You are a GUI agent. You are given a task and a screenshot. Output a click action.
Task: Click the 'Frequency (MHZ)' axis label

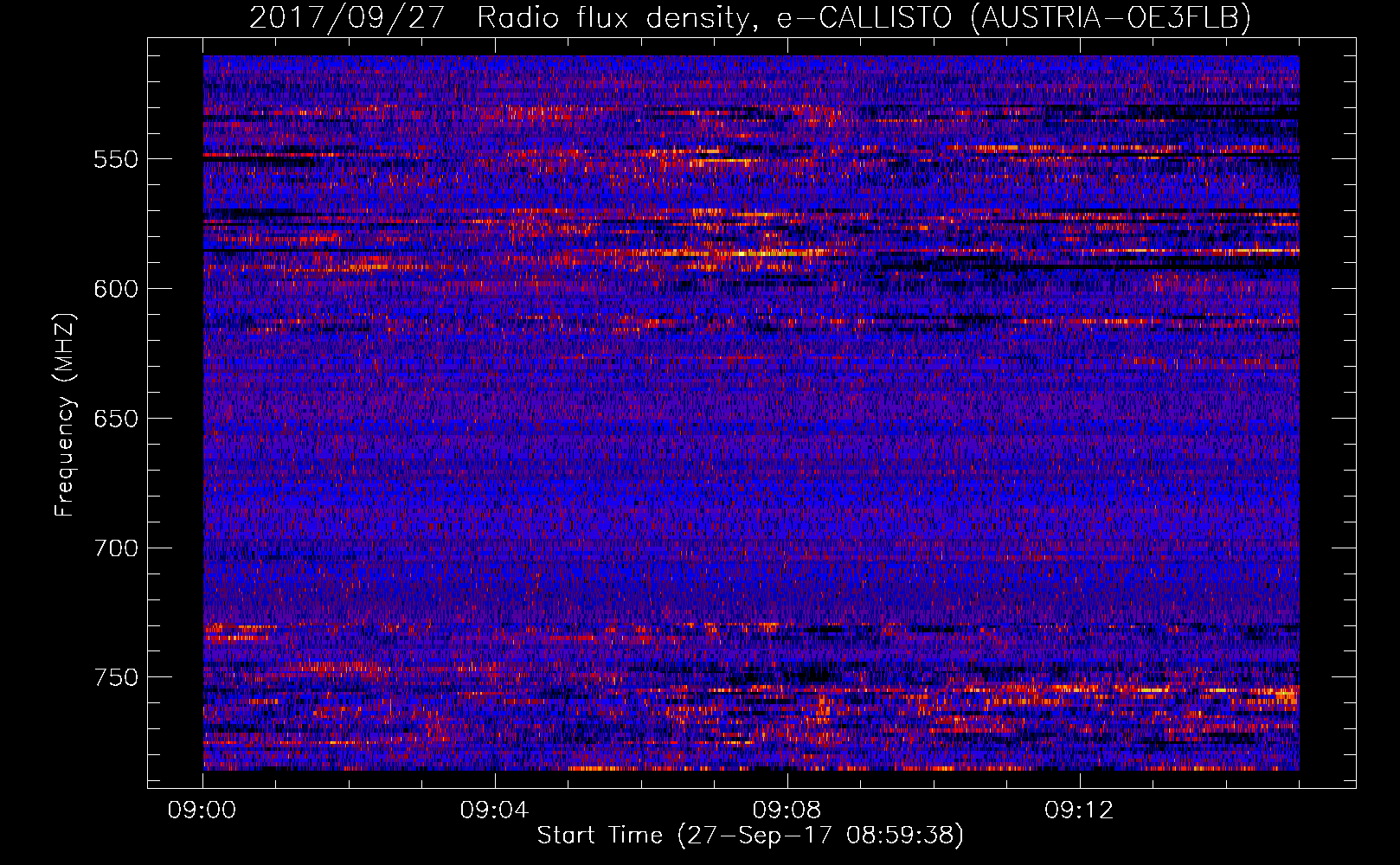(x=65, y=415)
